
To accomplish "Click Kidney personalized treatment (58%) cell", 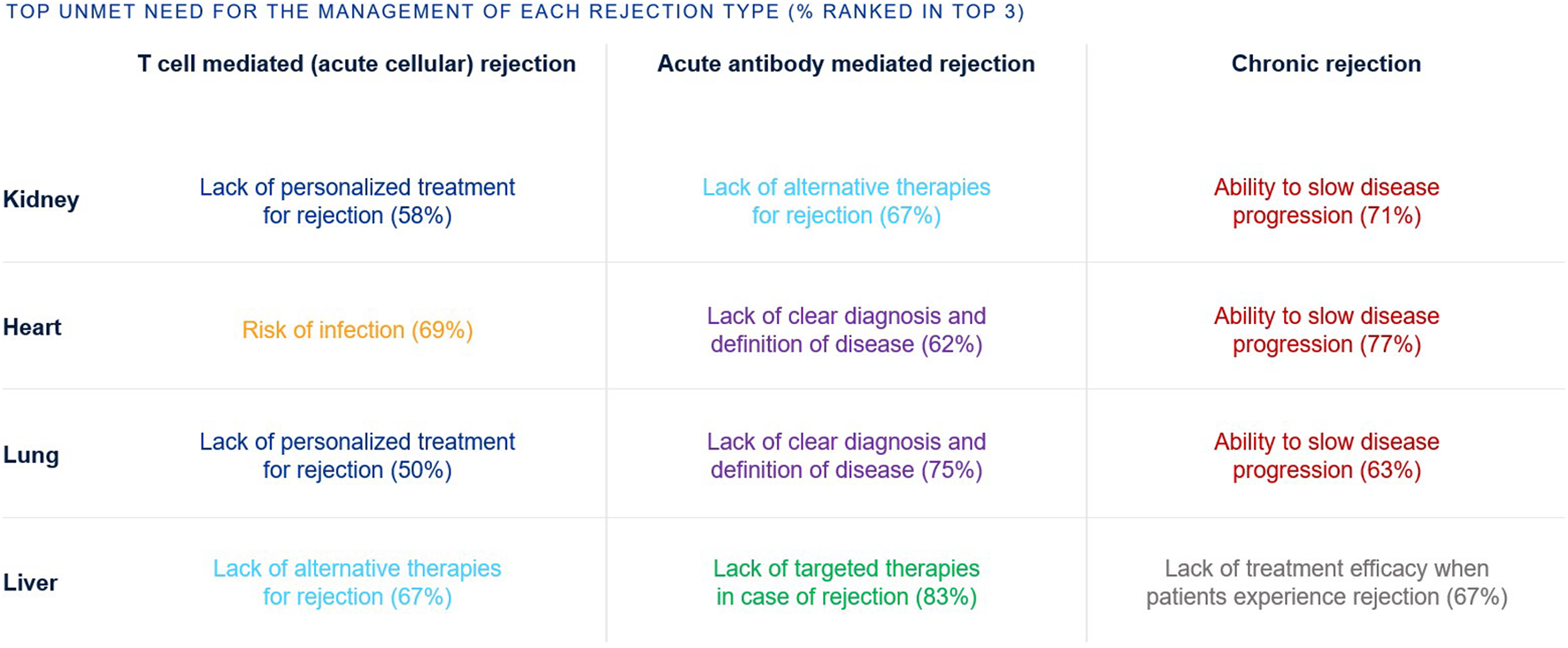I will (357, 201).
